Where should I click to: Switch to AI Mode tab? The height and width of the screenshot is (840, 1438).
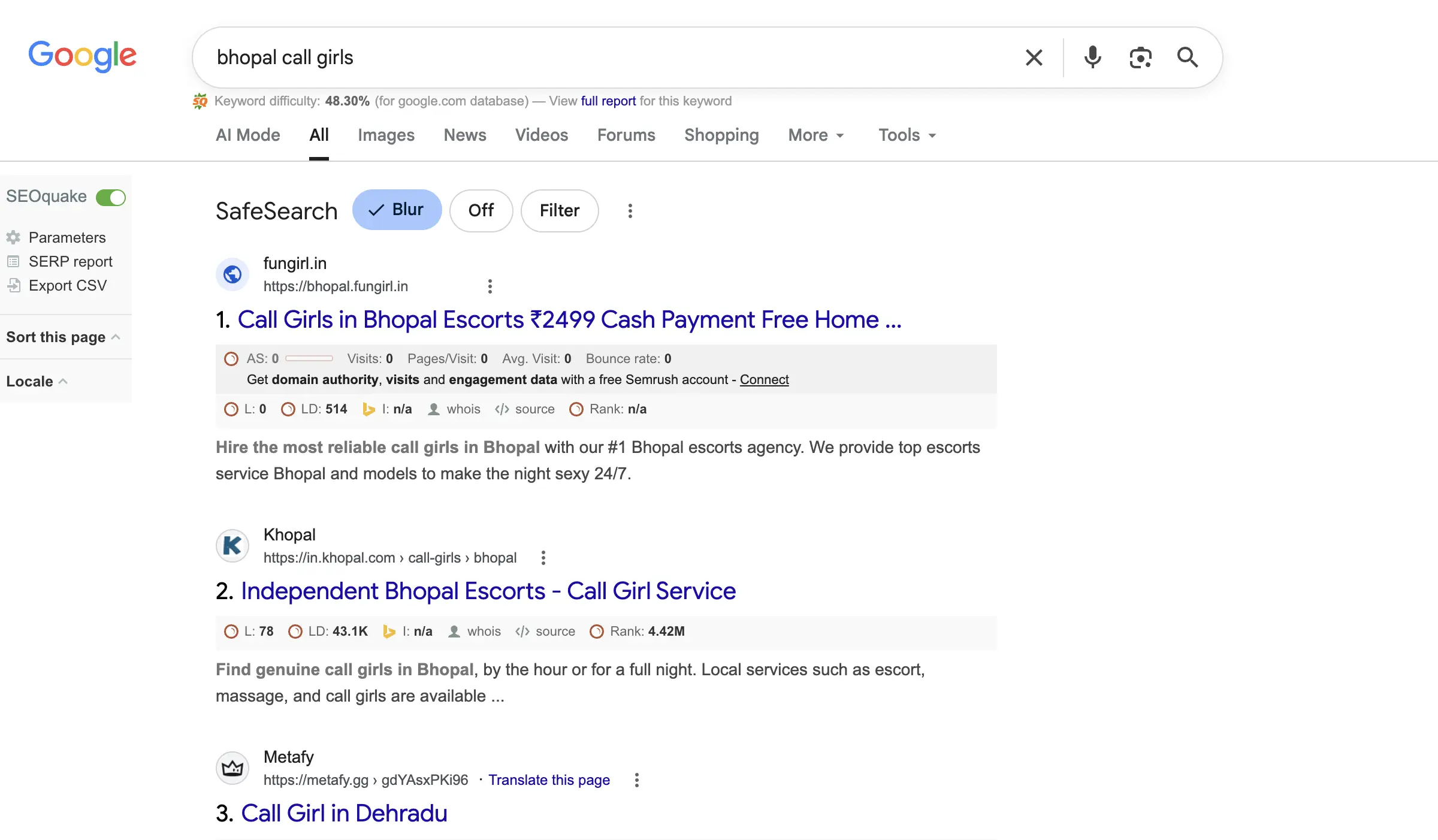248,135
